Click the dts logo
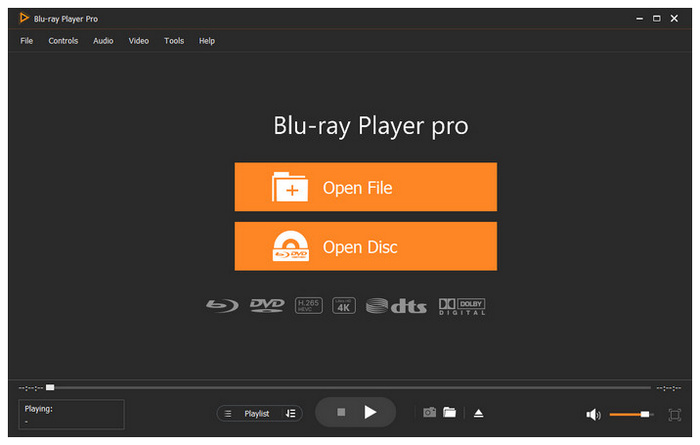This screenshot has width=700, height=445. (396, 306)
